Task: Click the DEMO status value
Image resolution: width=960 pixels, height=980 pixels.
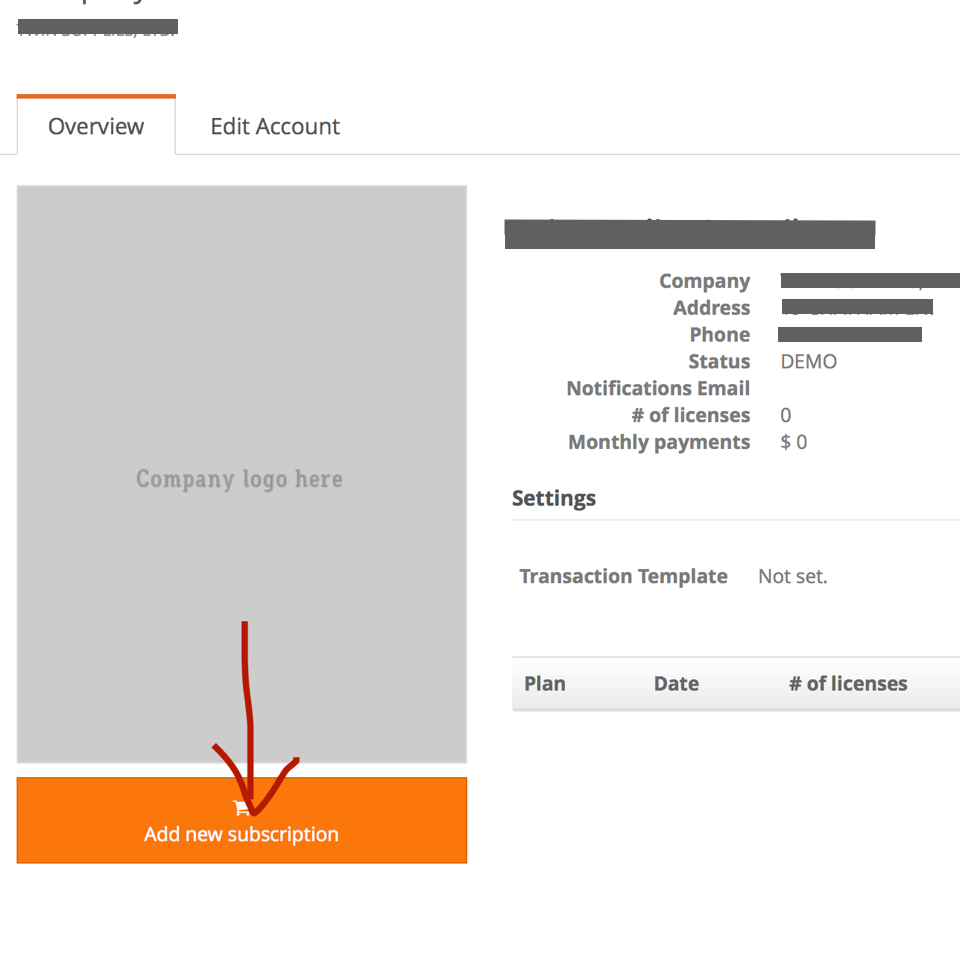Action: point(809,362)
